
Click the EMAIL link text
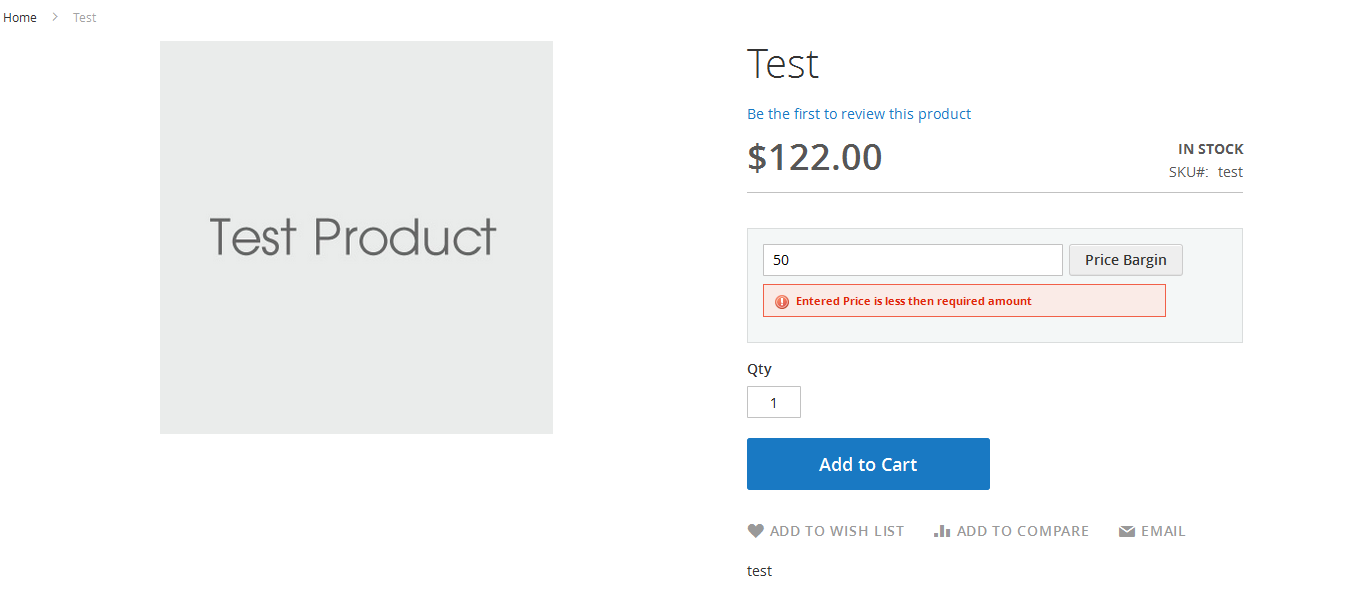click(x=1162, y=531)
